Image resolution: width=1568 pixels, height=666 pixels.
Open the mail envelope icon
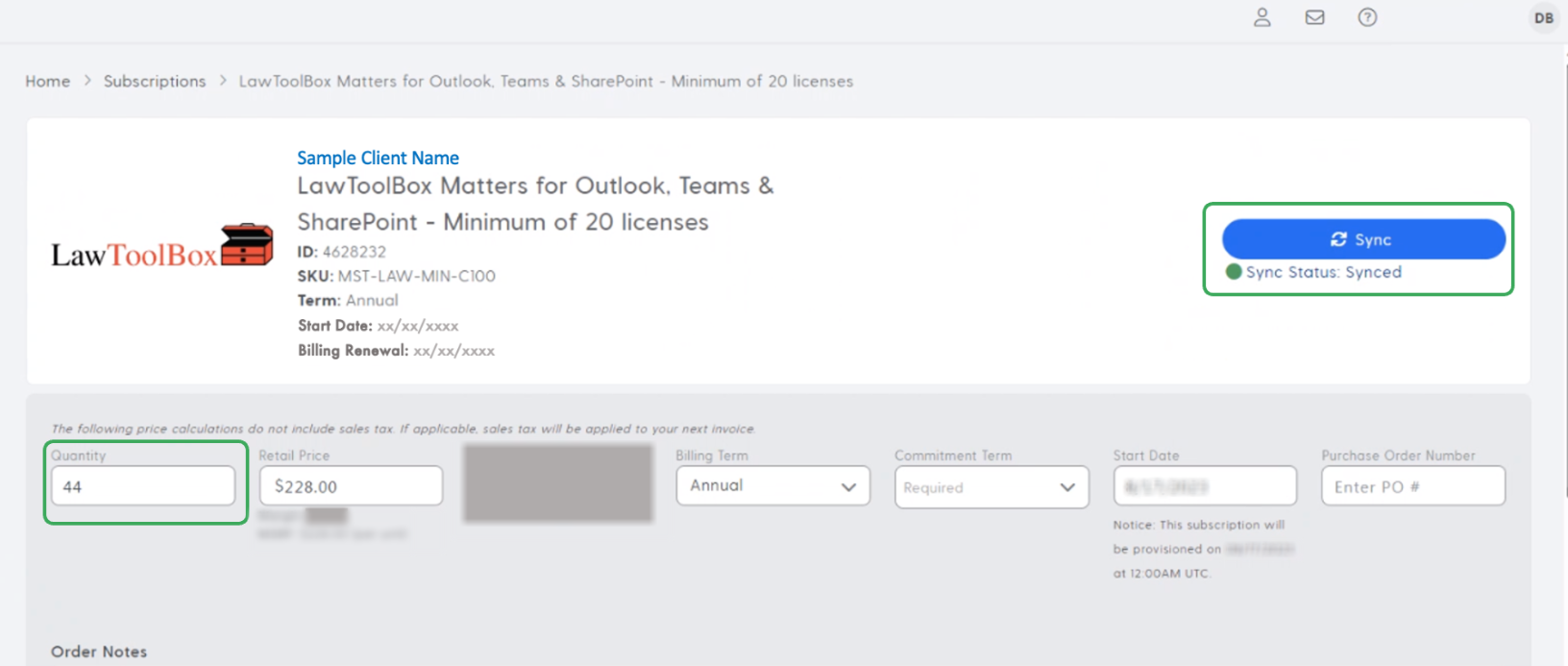(1314, 17)
